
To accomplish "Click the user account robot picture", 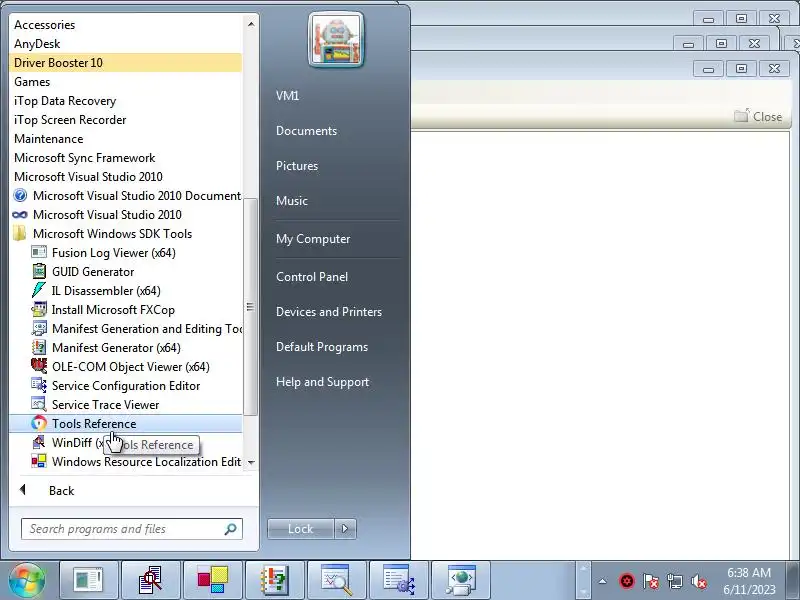I will [336, 40].
